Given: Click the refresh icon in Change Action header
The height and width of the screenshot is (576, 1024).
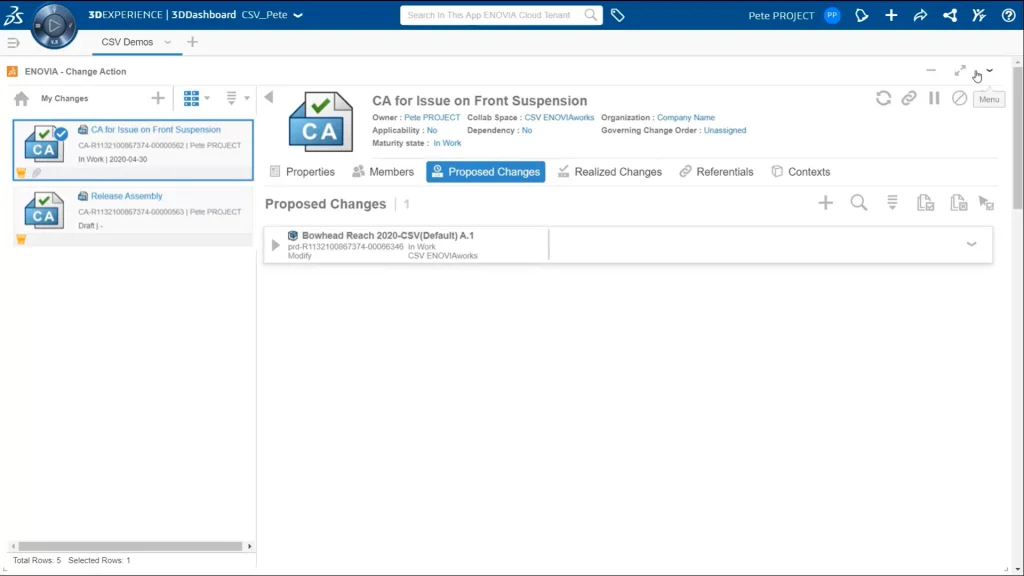Looking at the screenshot, I should tap(883, 98).
